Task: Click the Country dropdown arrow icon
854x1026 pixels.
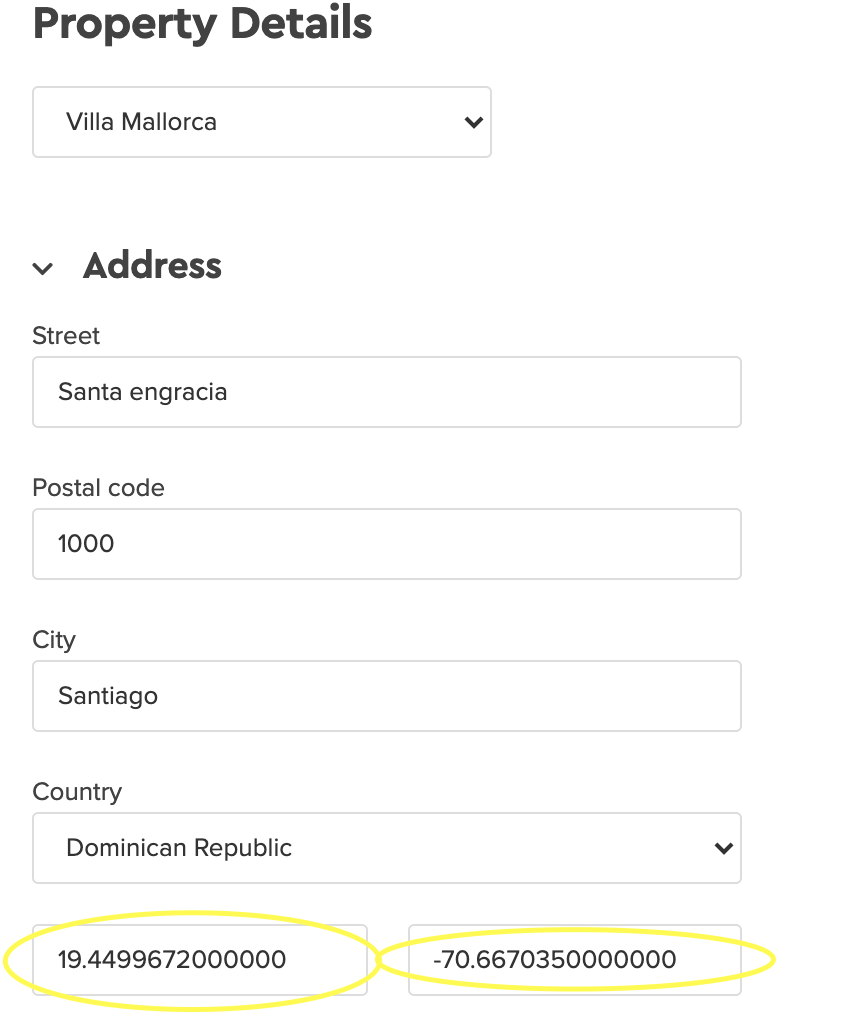Action: point(724,849)
